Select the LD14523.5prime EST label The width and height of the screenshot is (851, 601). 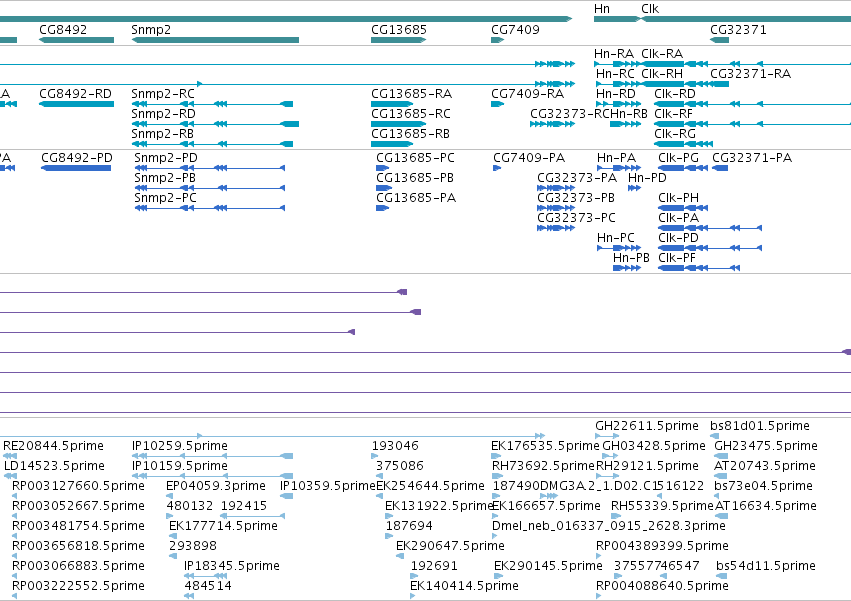point(54,466)
